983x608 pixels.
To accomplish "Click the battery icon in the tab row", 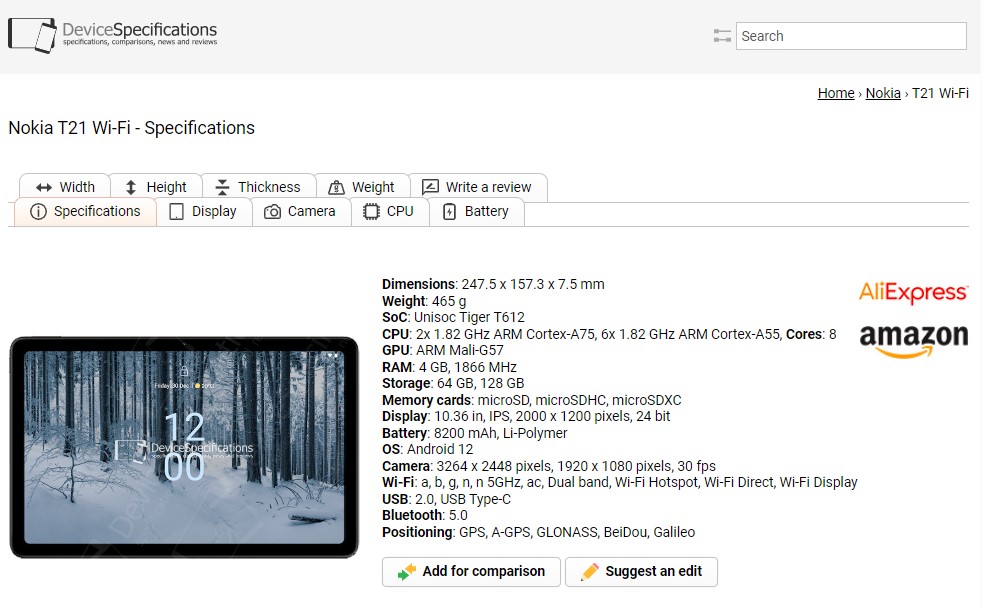I will pyautogui.click(x=449, y=212).
